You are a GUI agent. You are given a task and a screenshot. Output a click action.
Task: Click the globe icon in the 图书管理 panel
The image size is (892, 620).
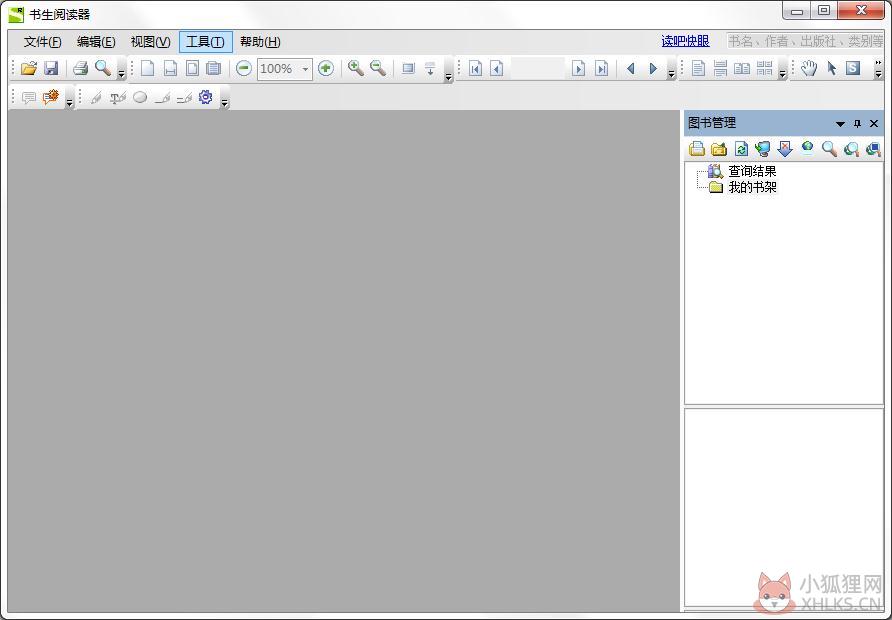807,149
